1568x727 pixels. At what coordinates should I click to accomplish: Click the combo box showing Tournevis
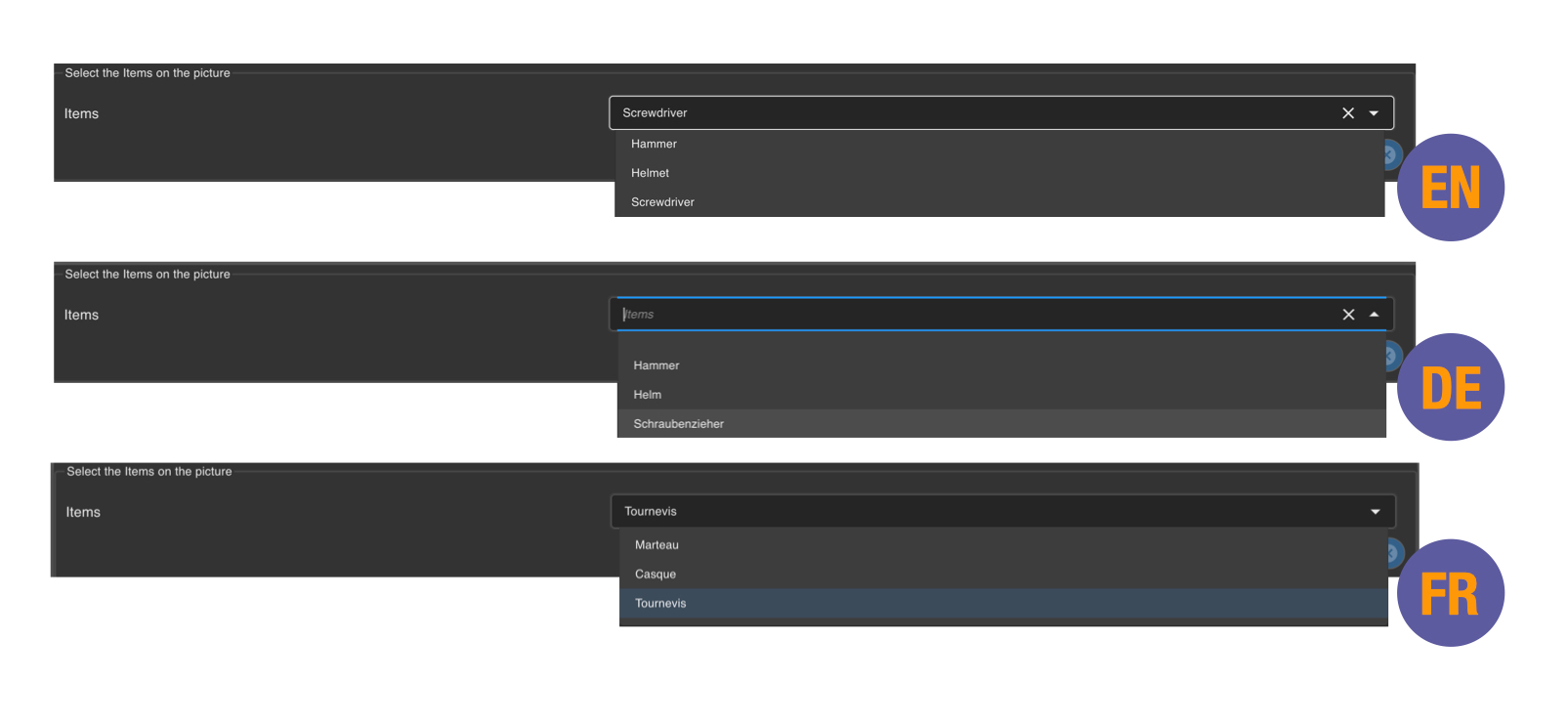pos(977,512)
